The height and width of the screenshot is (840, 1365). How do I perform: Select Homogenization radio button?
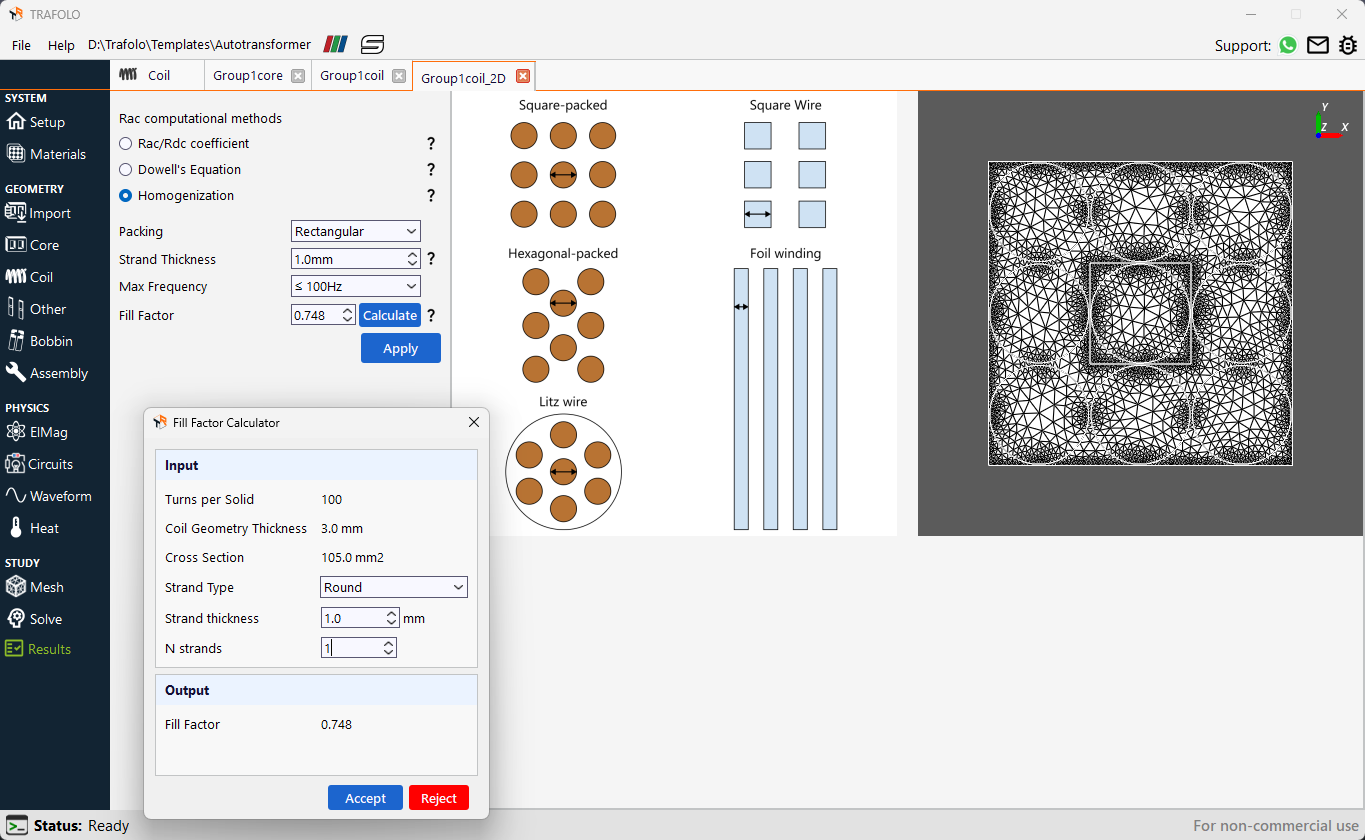point(126,196)
